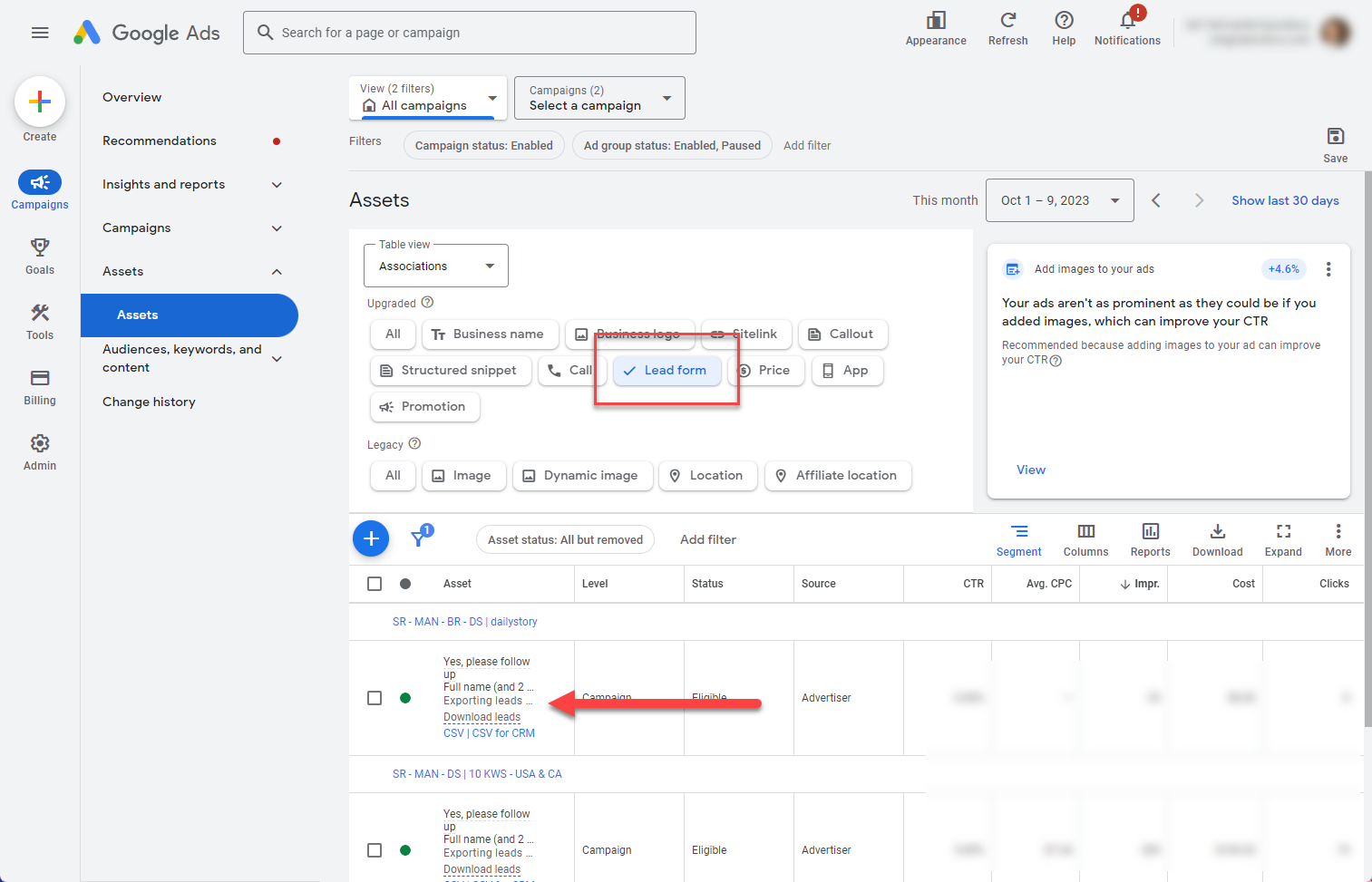Open Notifications bell
Image resolution: width=1372 pixels, height=882 pixels.
click(1127, 28)
